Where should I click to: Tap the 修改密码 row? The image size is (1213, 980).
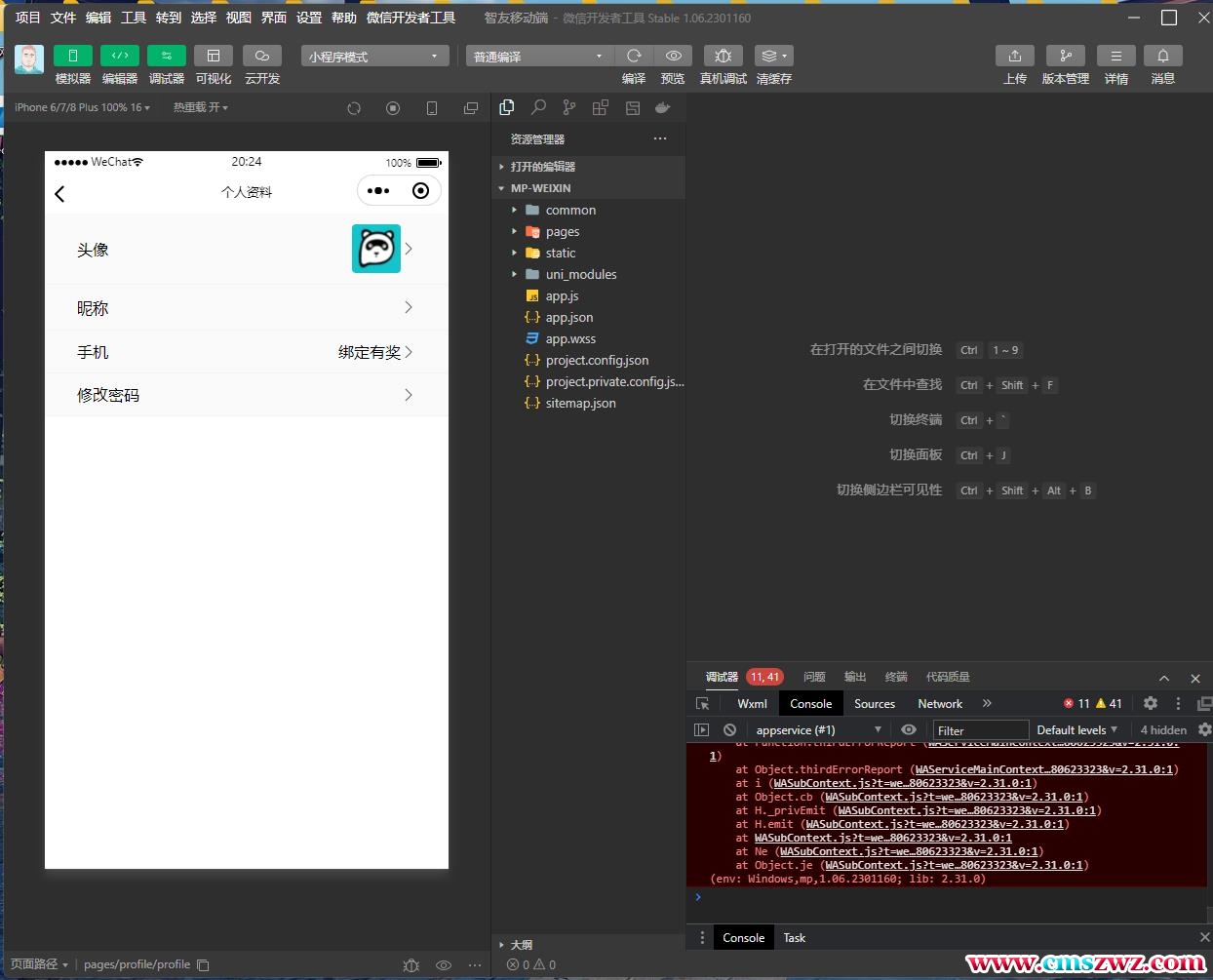click(x=246, y=395)
